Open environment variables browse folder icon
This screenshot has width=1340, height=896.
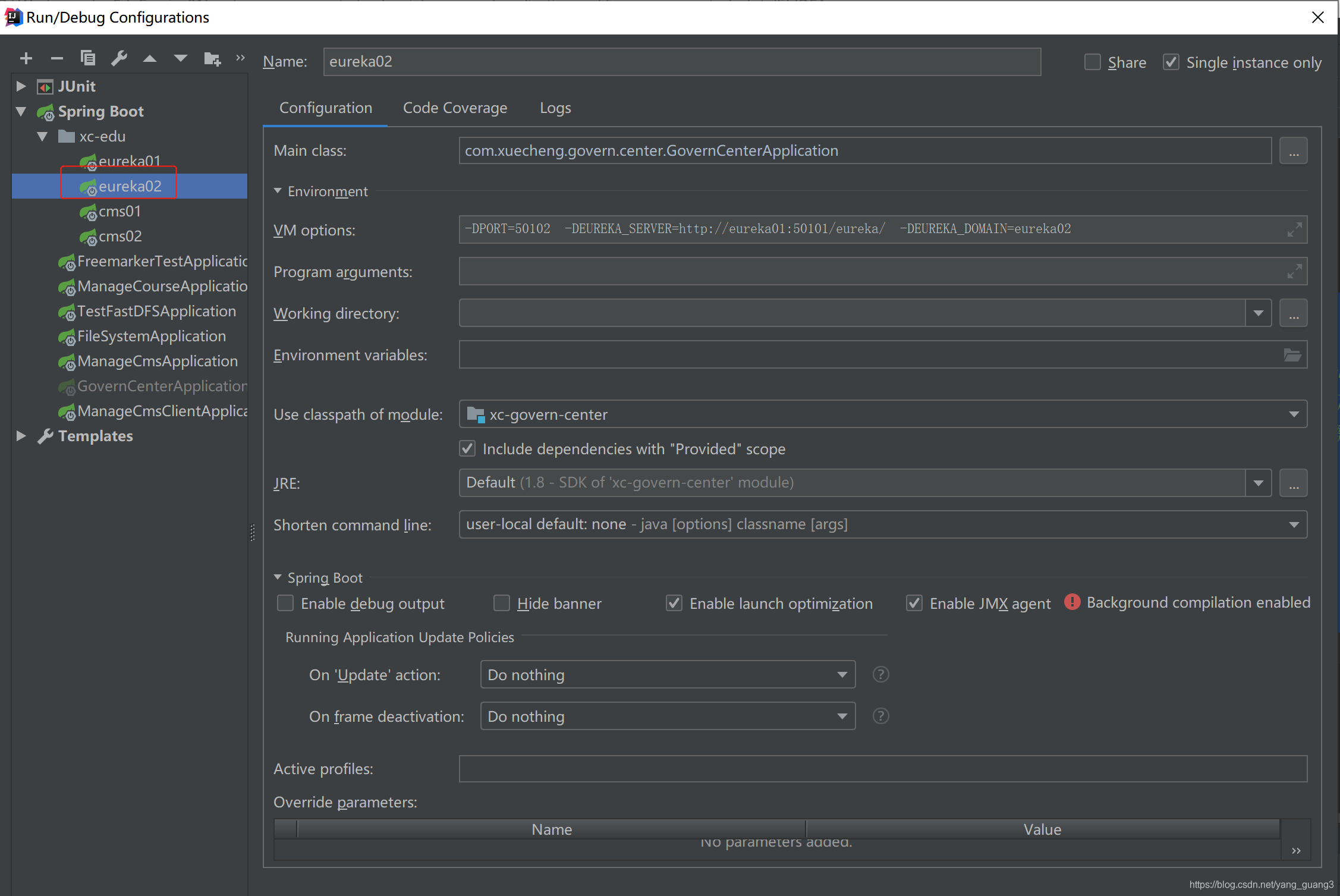click(x=1292, y=355)
